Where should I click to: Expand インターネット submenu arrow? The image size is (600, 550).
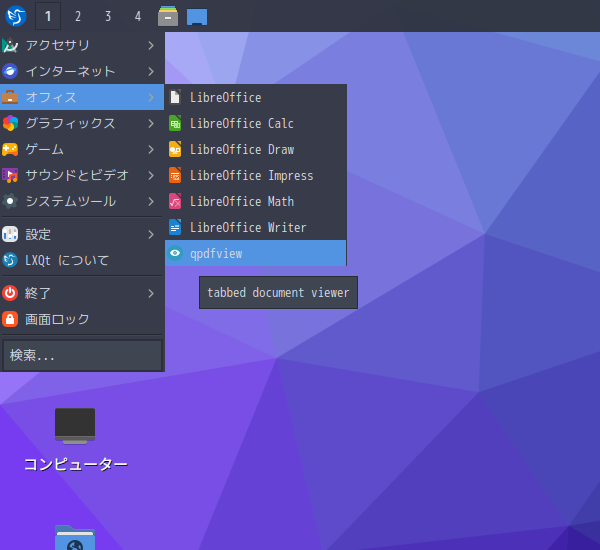click(151, 72)
